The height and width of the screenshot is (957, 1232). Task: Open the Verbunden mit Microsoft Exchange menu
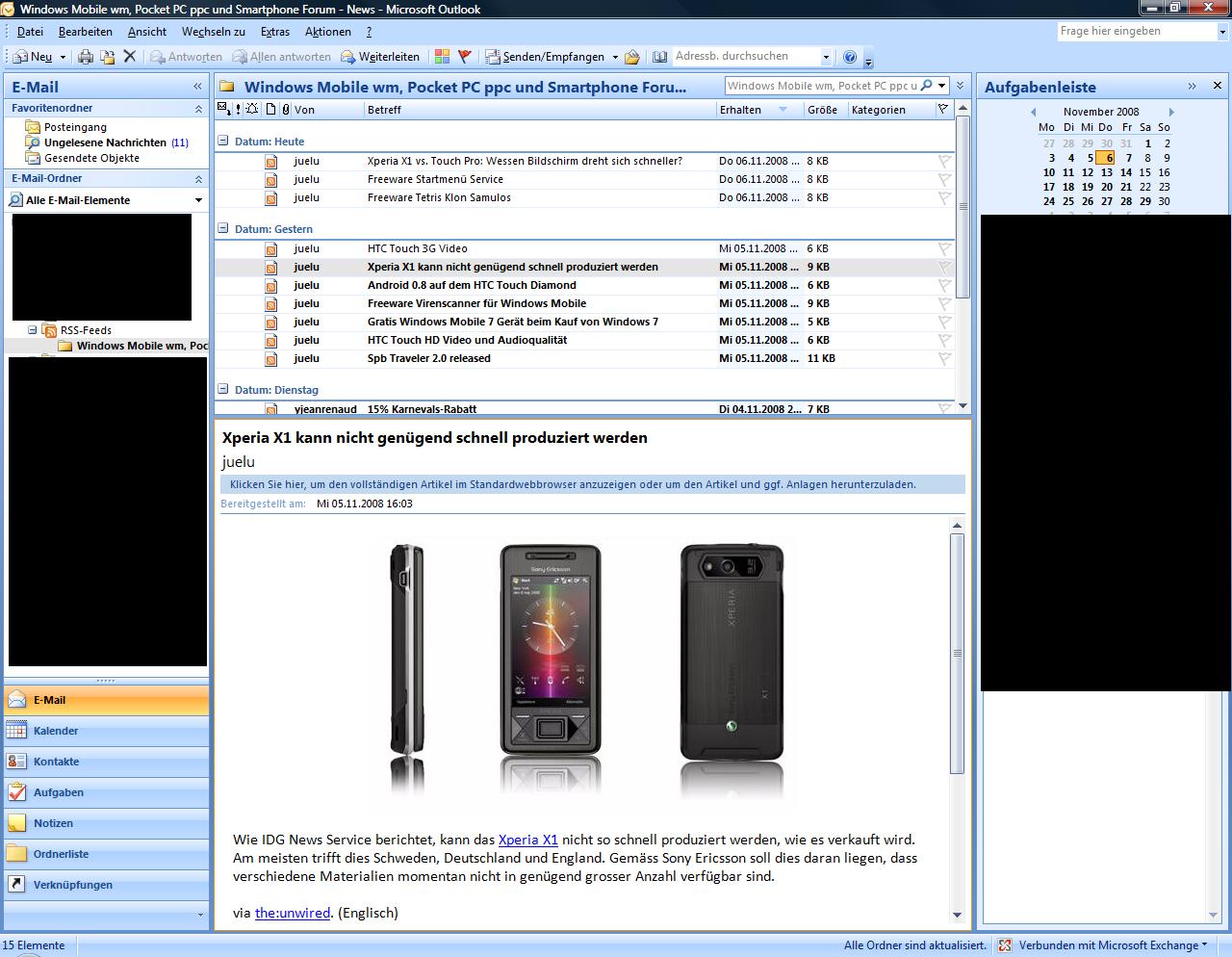[x=1113, y=945]
